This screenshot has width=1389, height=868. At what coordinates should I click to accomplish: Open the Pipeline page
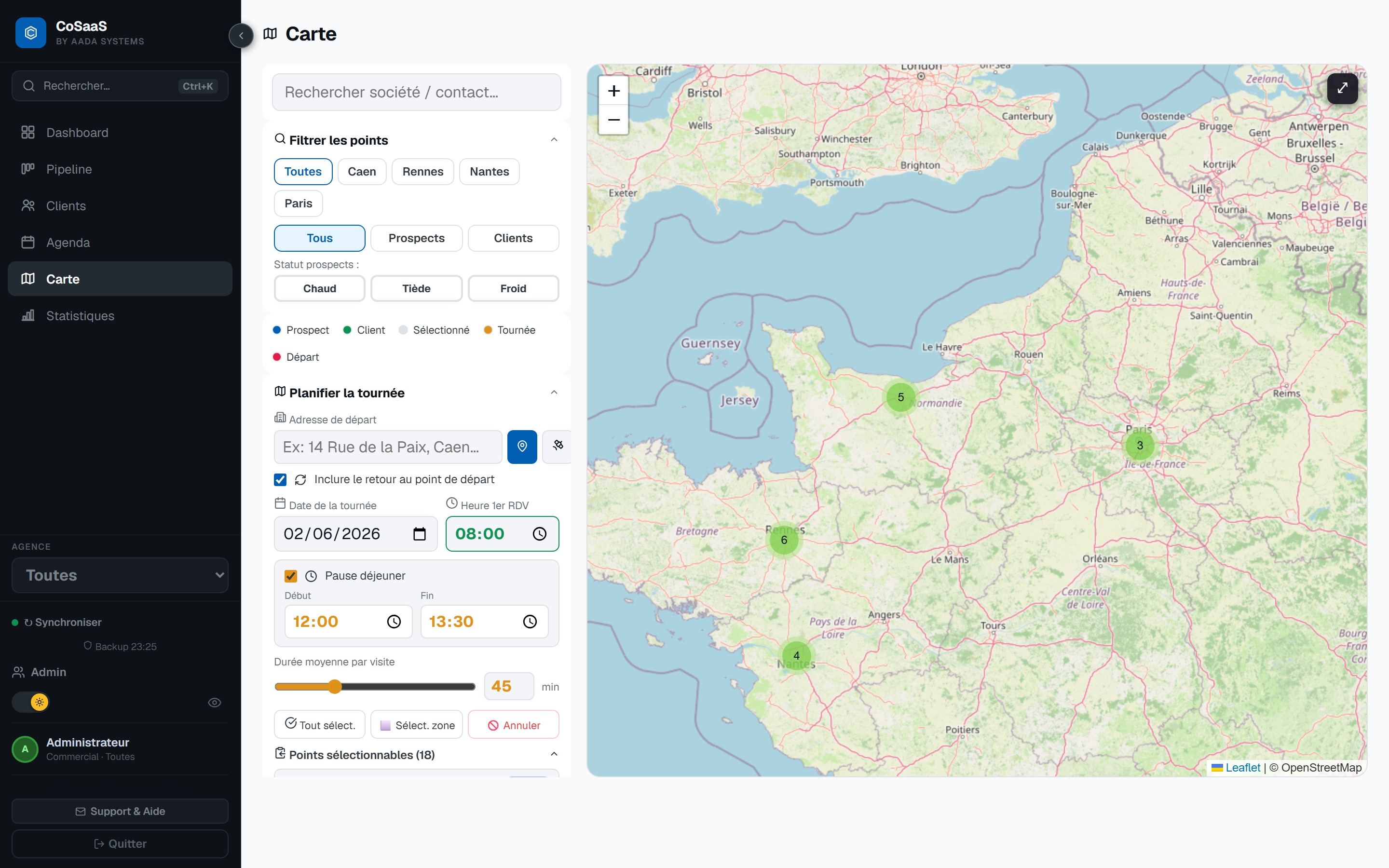pyautogui.click(x=120, y=169)
